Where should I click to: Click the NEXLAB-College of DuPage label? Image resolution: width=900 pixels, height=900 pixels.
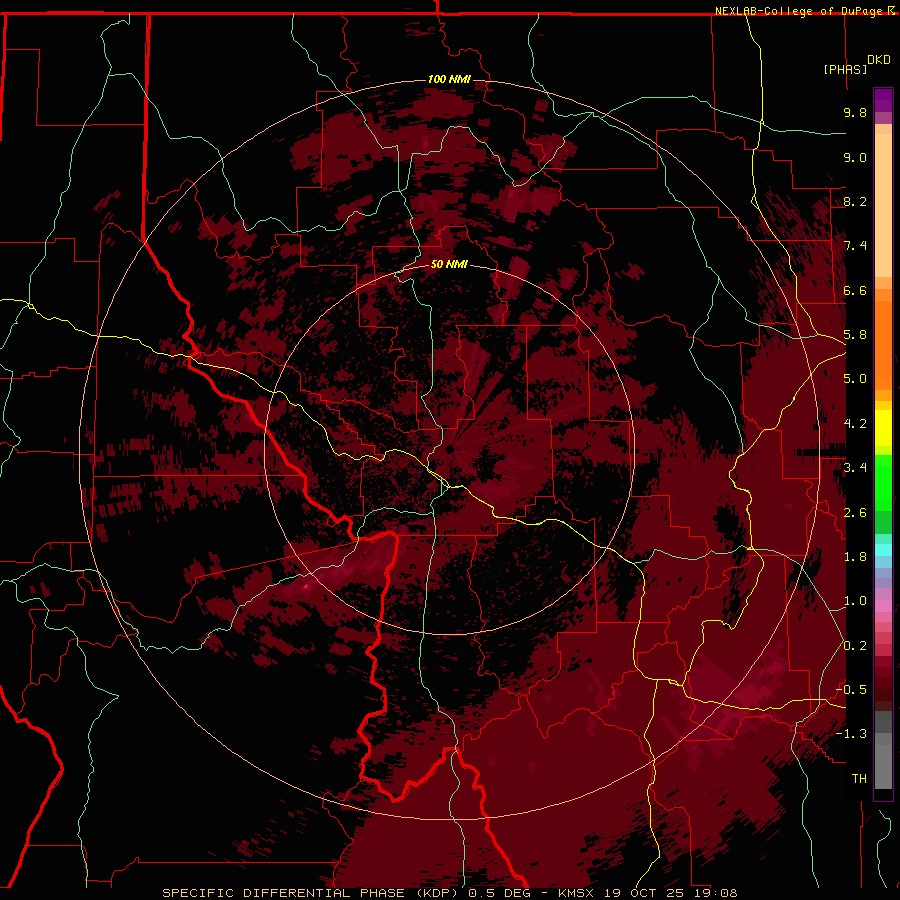click(798, 11)
